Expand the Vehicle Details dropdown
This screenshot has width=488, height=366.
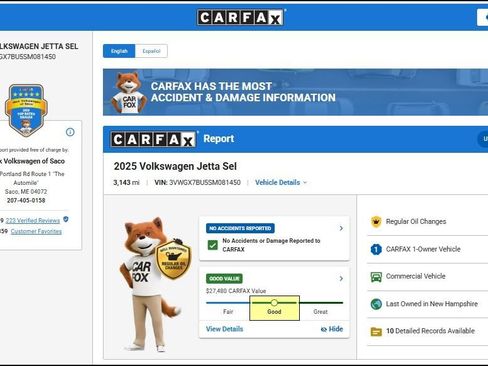coord(281,182)
